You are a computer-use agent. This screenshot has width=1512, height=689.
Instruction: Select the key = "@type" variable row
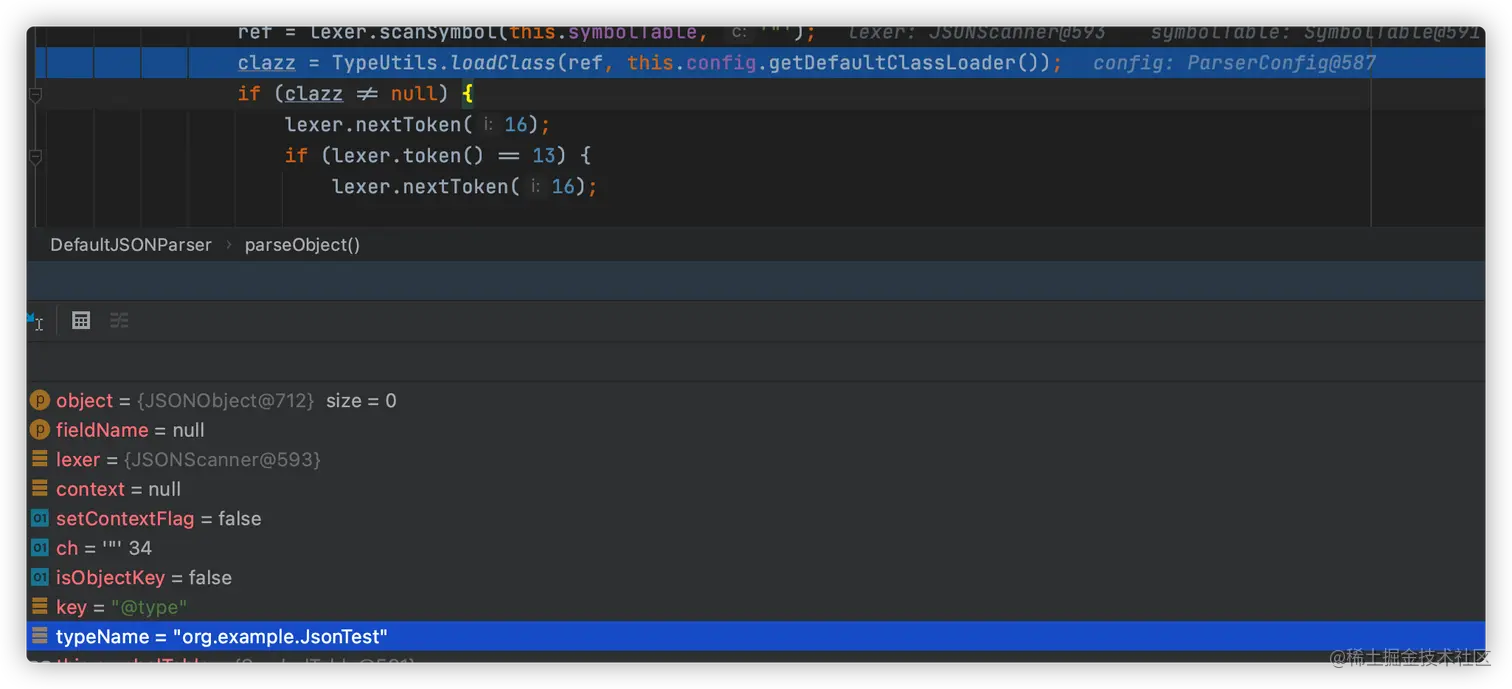(756, 607)
